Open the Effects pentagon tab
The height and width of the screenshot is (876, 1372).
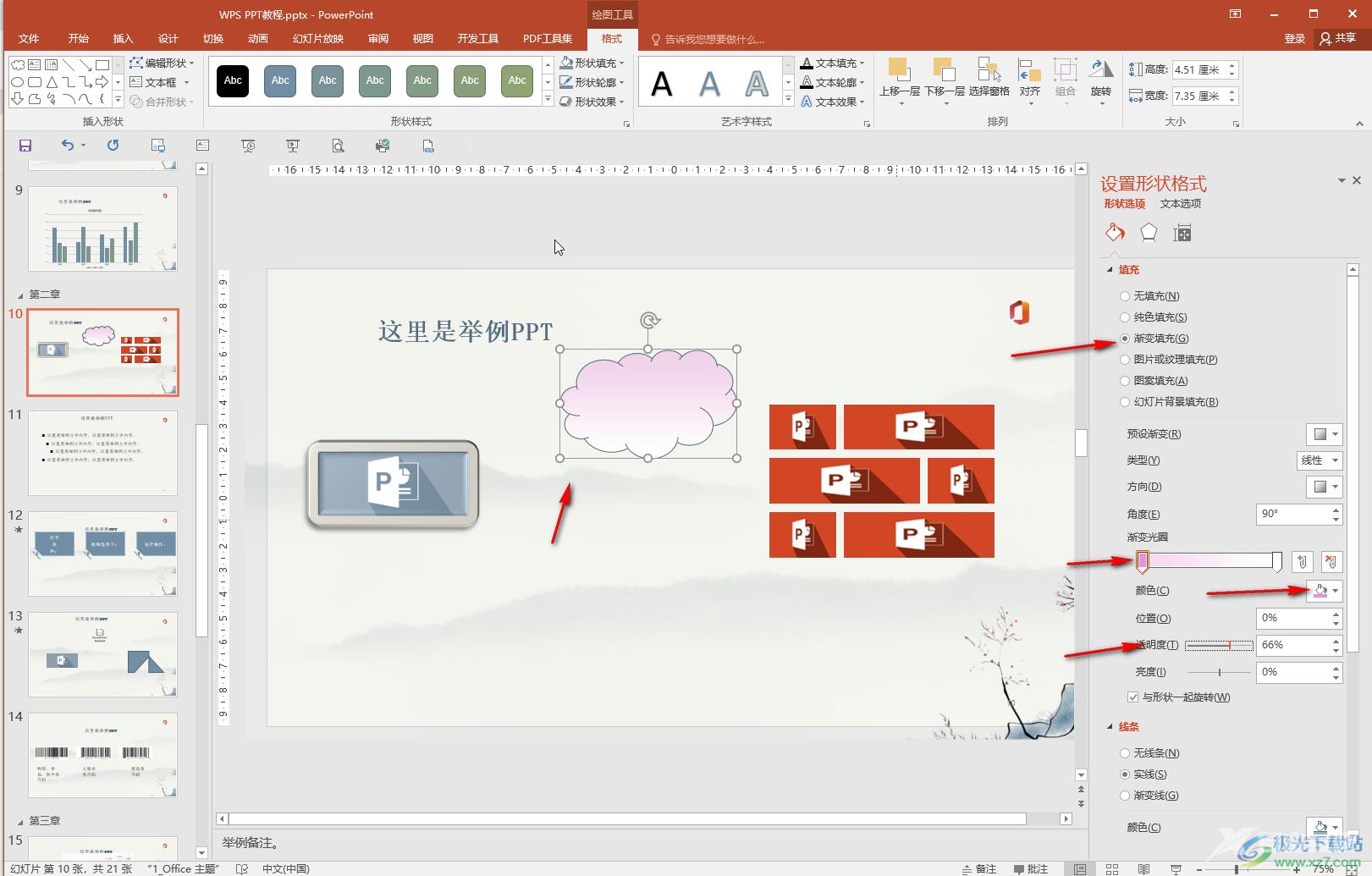click(1149, 233)
